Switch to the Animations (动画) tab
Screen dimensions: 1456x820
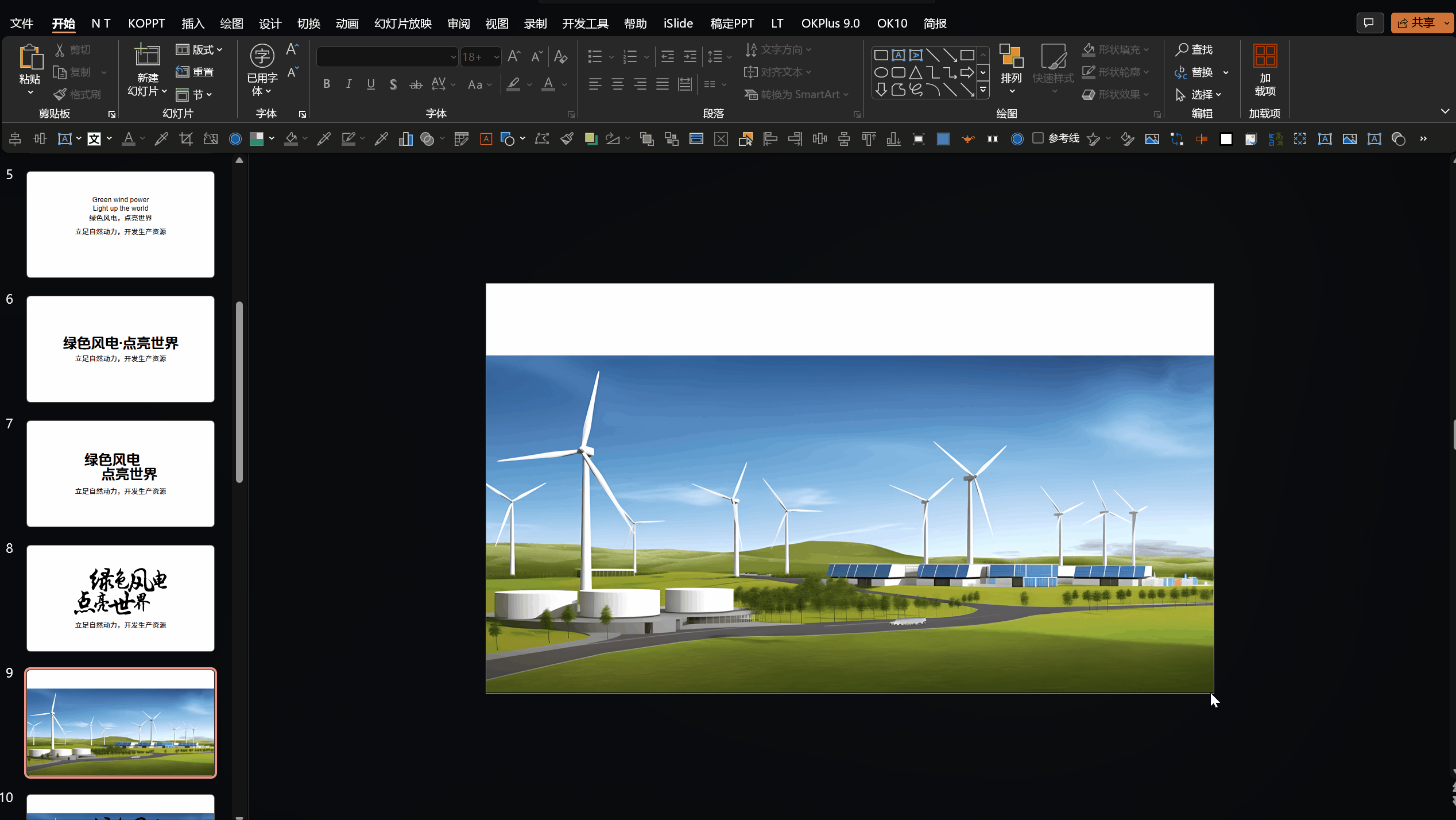click(347, 24)
